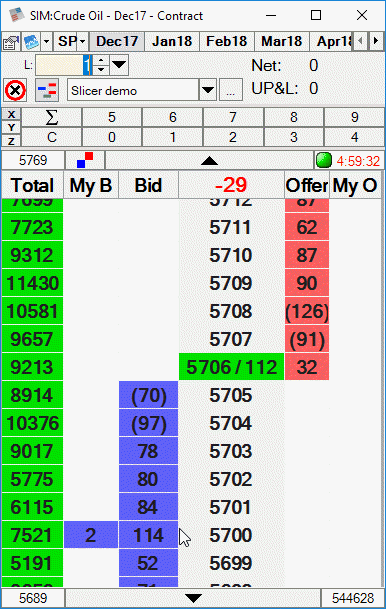Expand the Slicer demo dropdown arrow
The height and width of the screenshot is (609, 386).
point(208,90)
